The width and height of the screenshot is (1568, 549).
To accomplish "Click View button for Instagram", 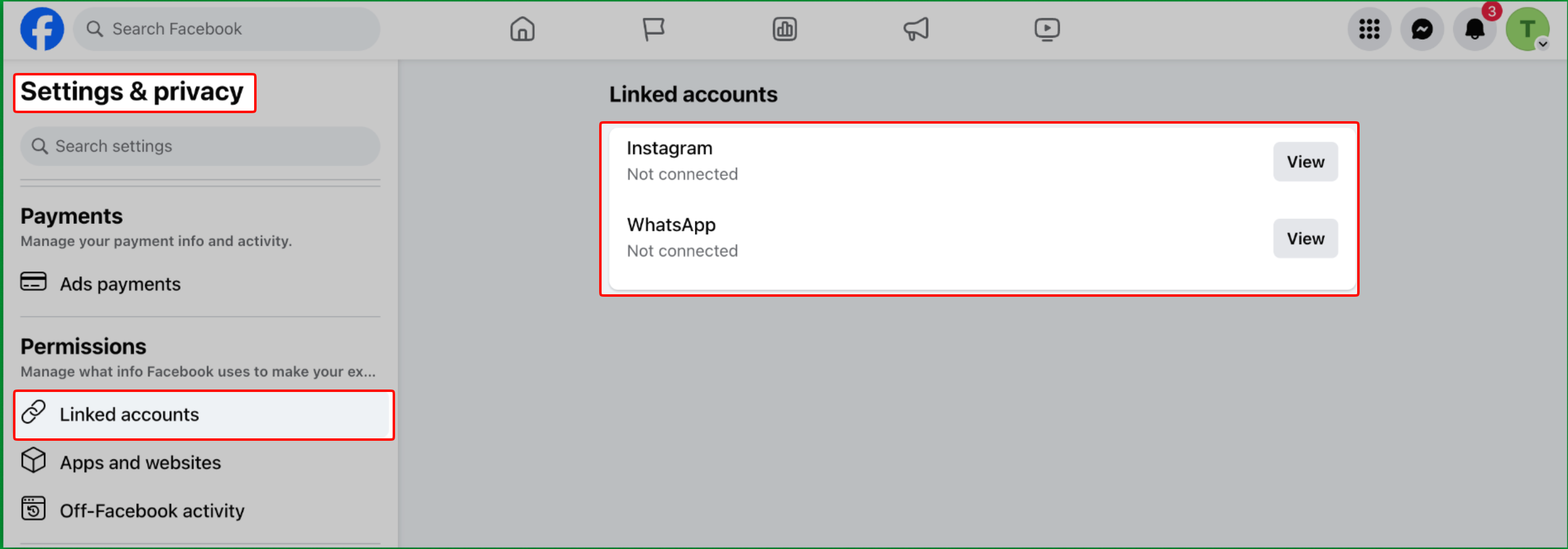I will click(x=1305, y=161).
